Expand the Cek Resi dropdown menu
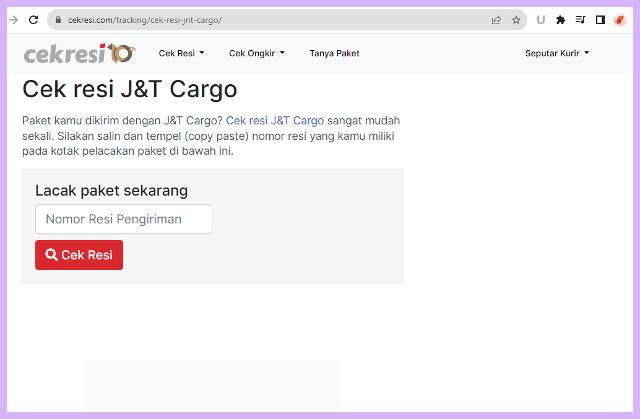Image resolution: width=640 pixels, height=419 pixels. pyautogui.click(x=181, y=53)
